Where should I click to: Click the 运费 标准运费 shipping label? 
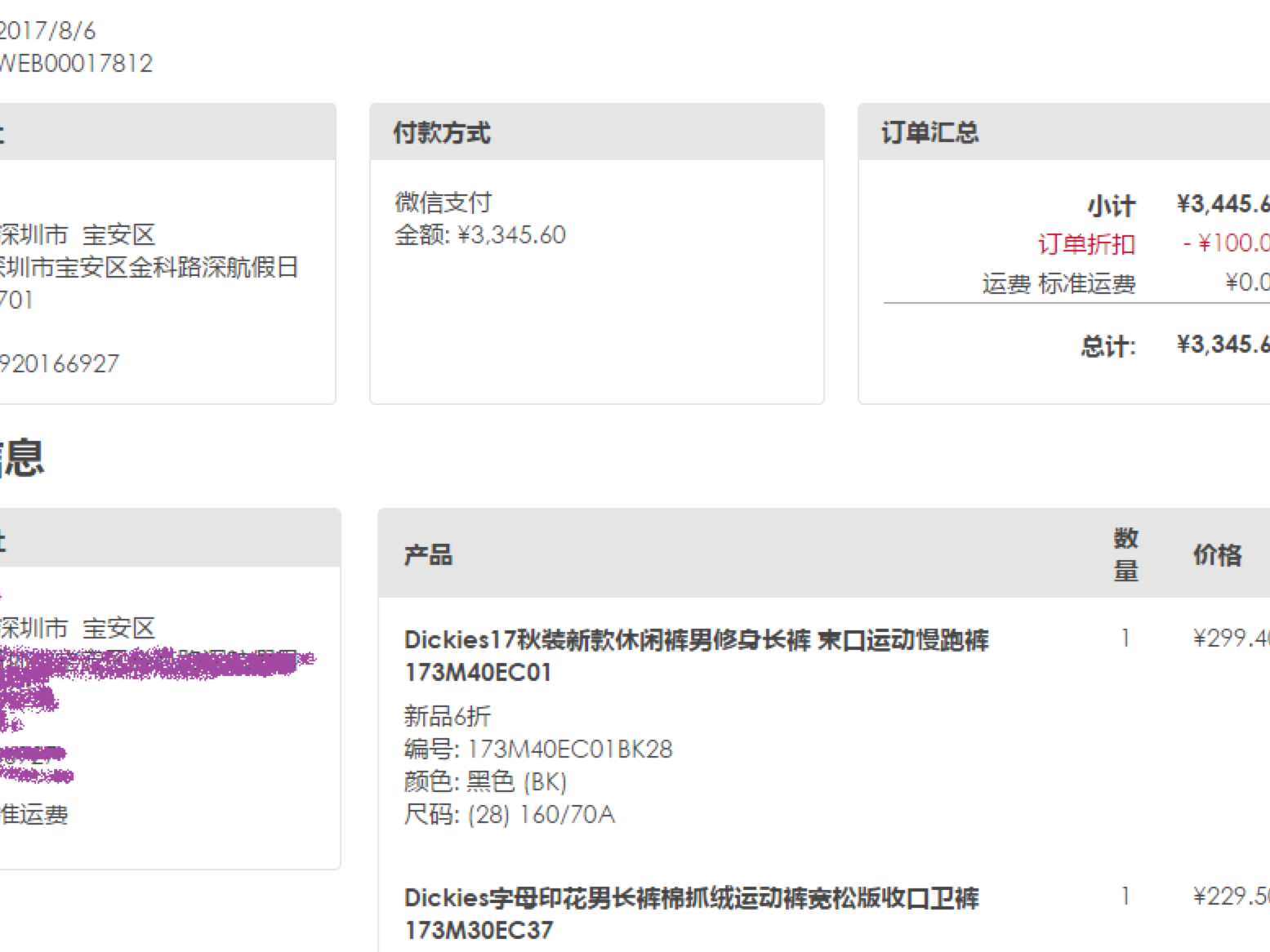(1059, 283)
